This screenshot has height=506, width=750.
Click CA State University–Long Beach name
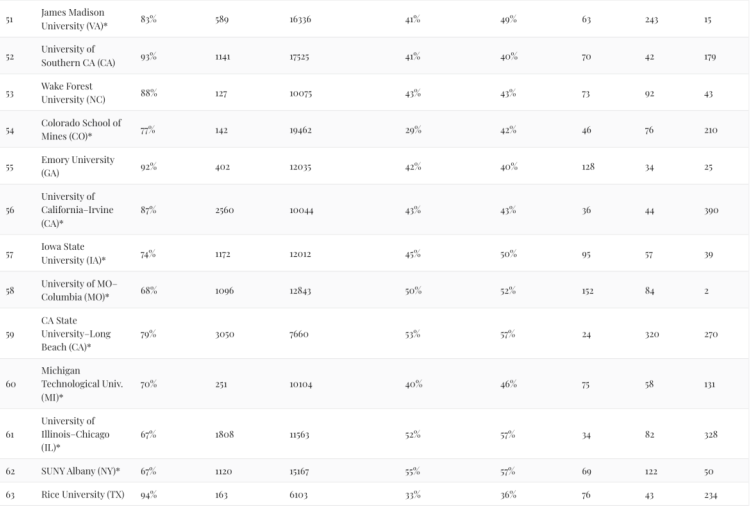(x=76, y=334)
